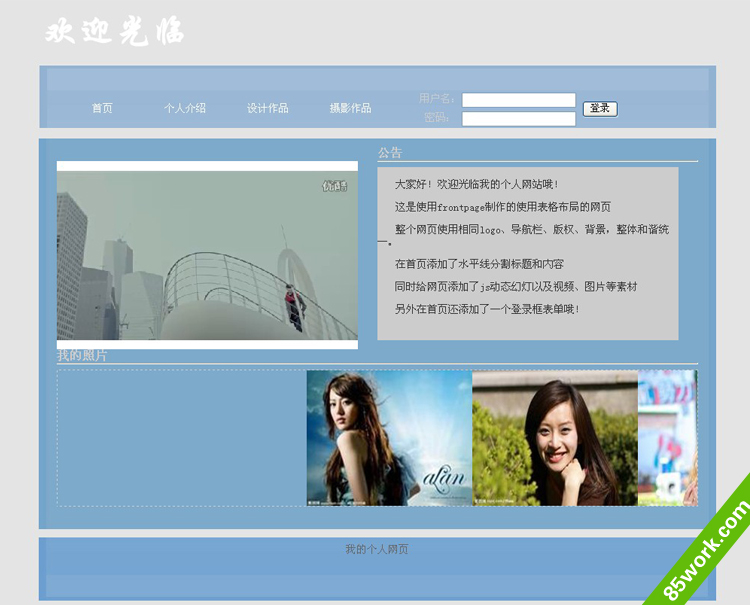Viewport: 750px width, 605px height.
Task: Click the 我的个人网页 footer text
Action: 377,549
